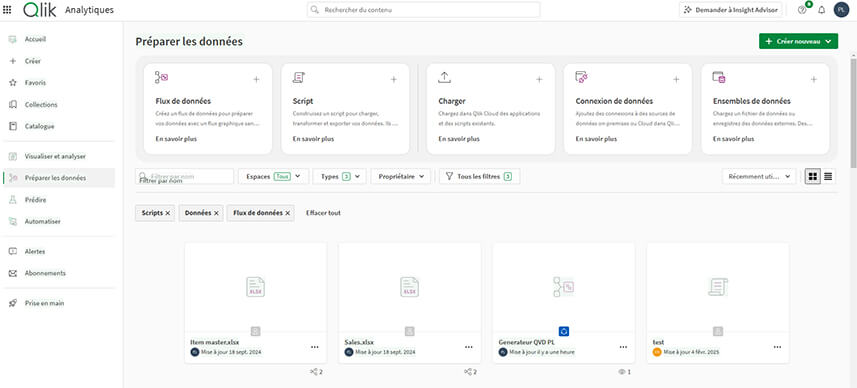Open the PL user profile avatar
Screen dimensions: 857x388
click(841, 10)
